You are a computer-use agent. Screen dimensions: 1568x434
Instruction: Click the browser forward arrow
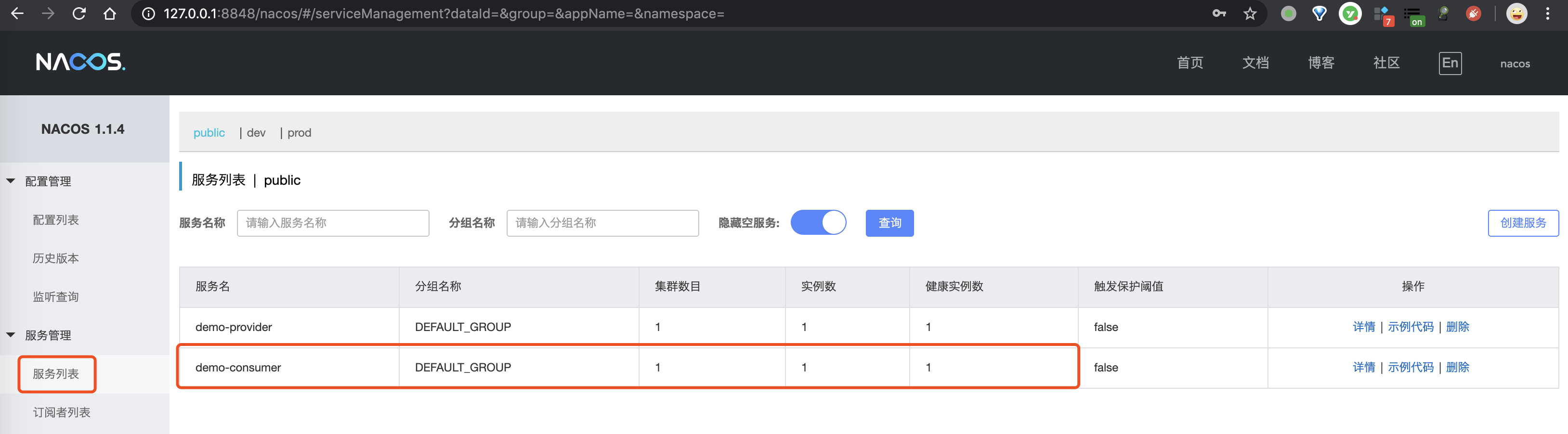click(x=48, y=13)
